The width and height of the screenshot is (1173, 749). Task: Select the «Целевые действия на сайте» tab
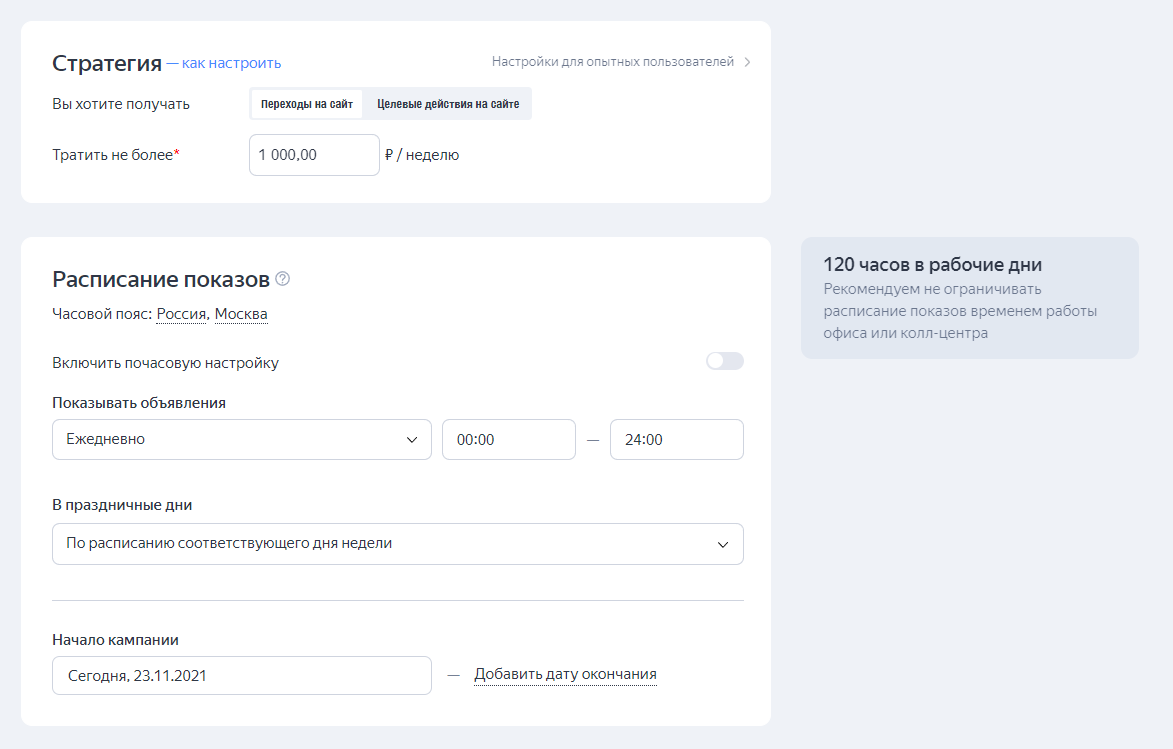pyautogui.click(x=448, y=104)
